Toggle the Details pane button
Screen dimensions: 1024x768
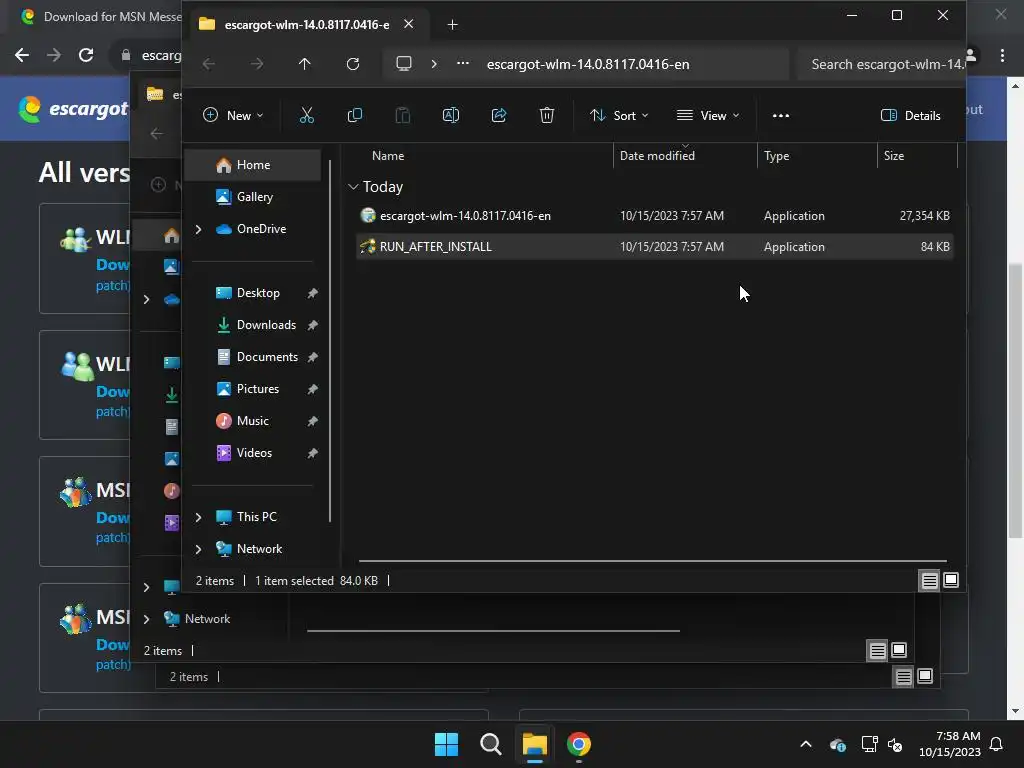[910, 116]
